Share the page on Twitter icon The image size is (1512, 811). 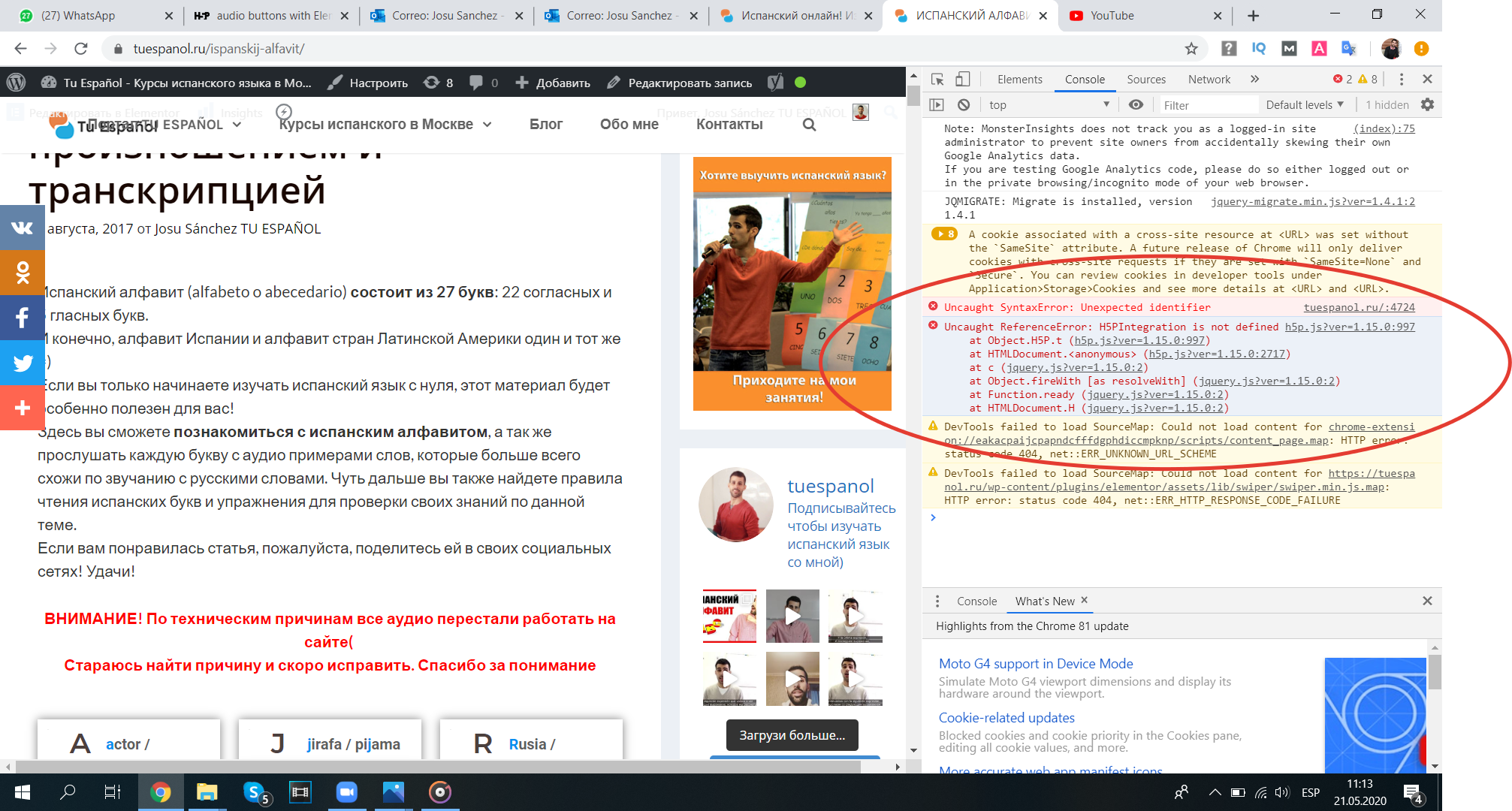pyautogui.click(x=22, y=363)
